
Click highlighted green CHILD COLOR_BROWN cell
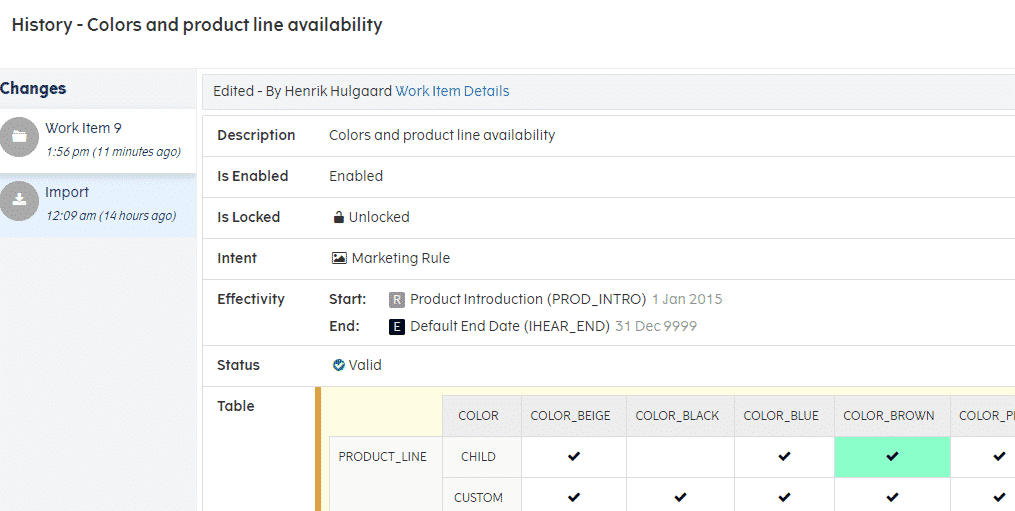891,457
